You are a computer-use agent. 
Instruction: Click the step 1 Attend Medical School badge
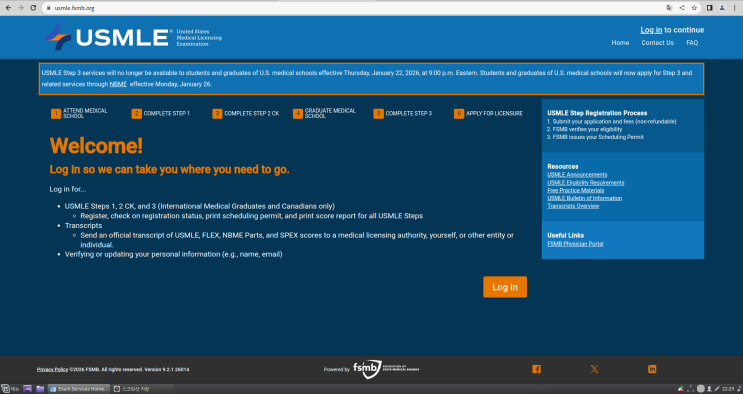click(56, 114)
